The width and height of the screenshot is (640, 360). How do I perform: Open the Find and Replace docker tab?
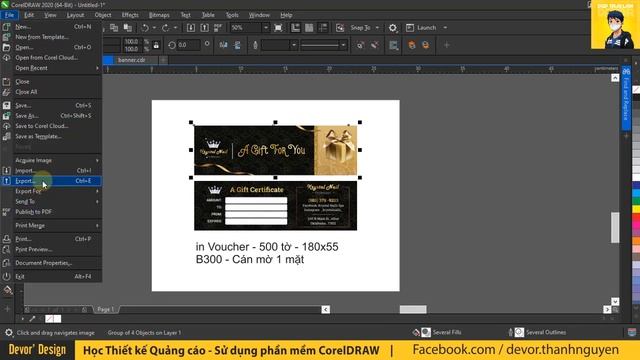(x=626, y=98)
